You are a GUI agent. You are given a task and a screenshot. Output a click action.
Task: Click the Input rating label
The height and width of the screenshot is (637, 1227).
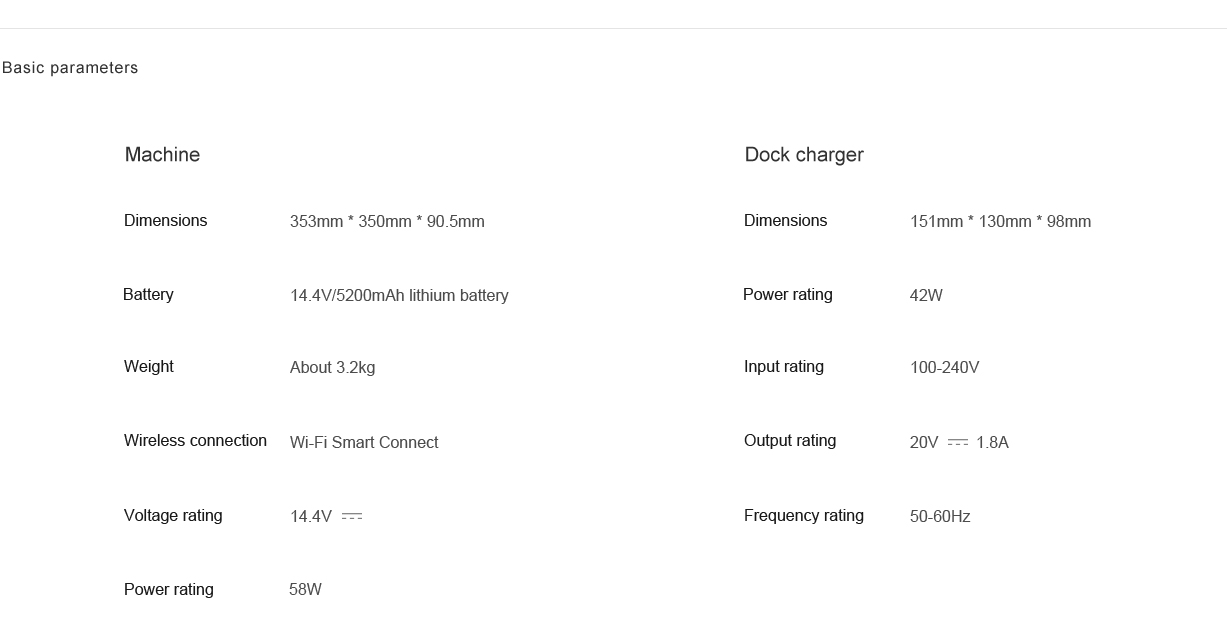point(784,367)
